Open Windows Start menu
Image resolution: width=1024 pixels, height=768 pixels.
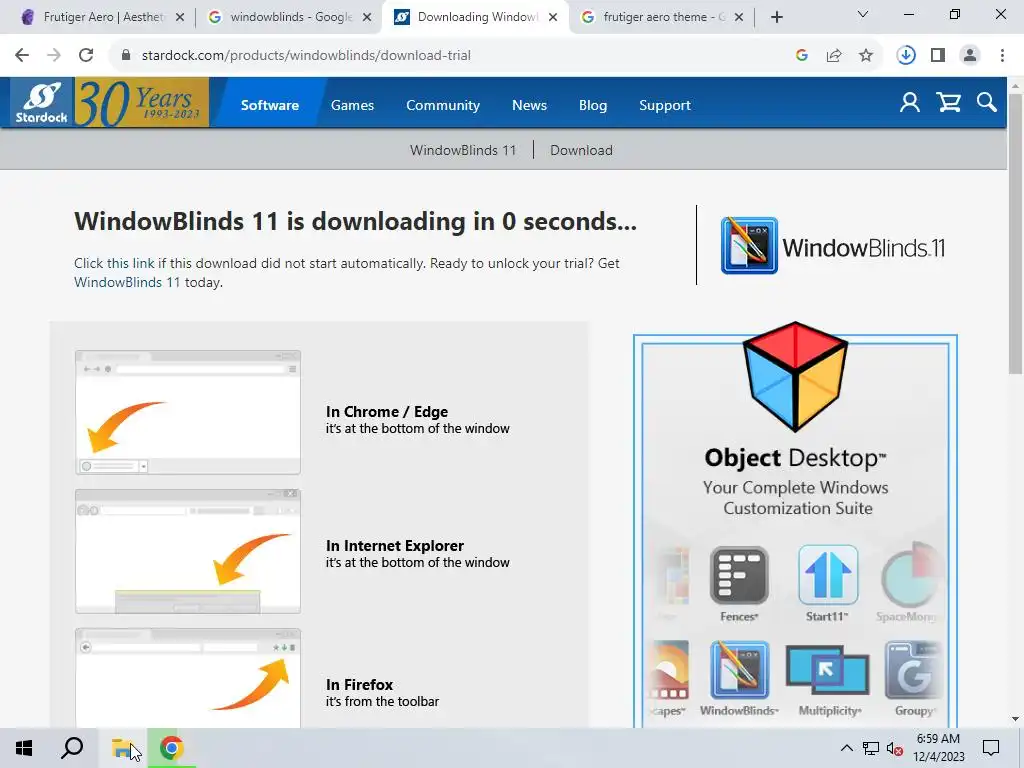click(x=24, y=748)
